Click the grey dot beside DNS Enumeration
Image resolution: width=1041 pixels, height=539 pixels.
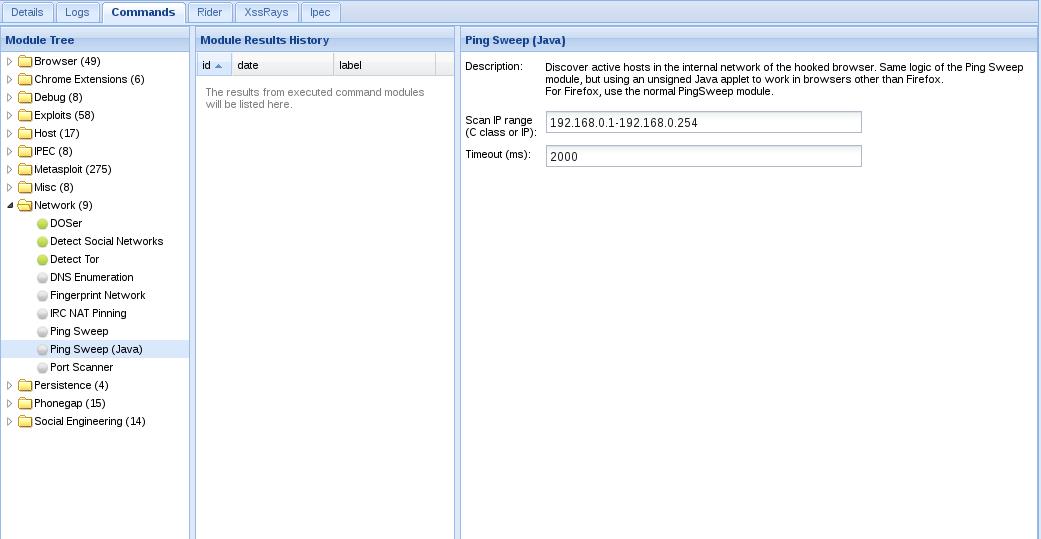coord(42,277)
